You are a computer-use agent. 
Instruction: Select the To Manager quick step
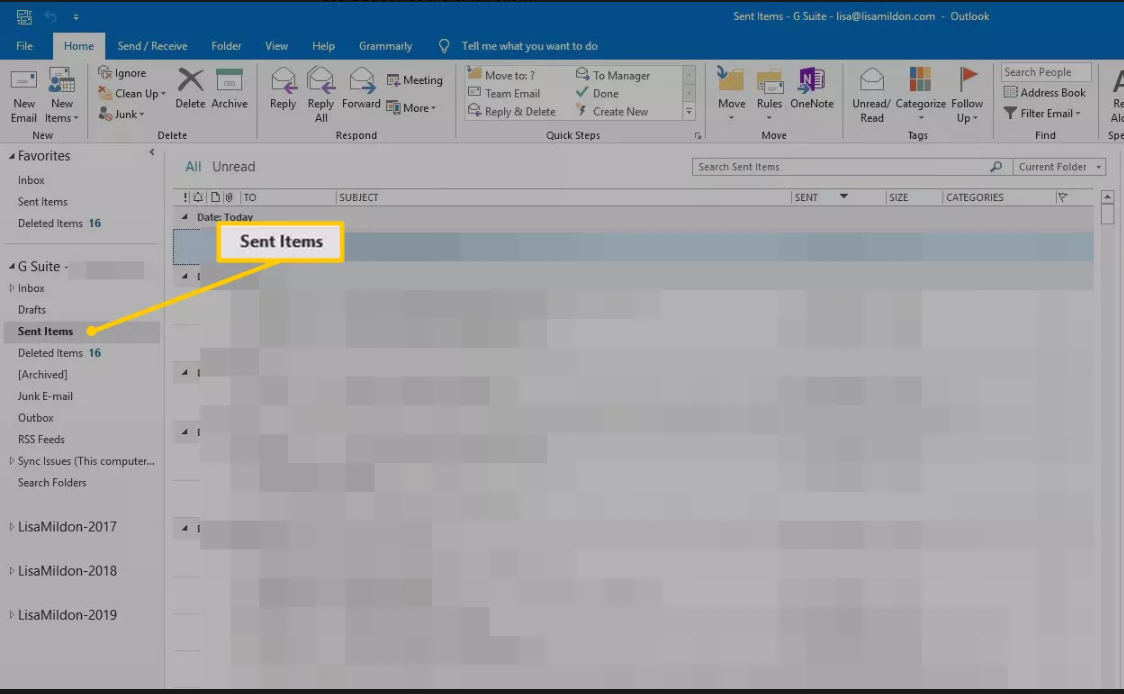613,75
